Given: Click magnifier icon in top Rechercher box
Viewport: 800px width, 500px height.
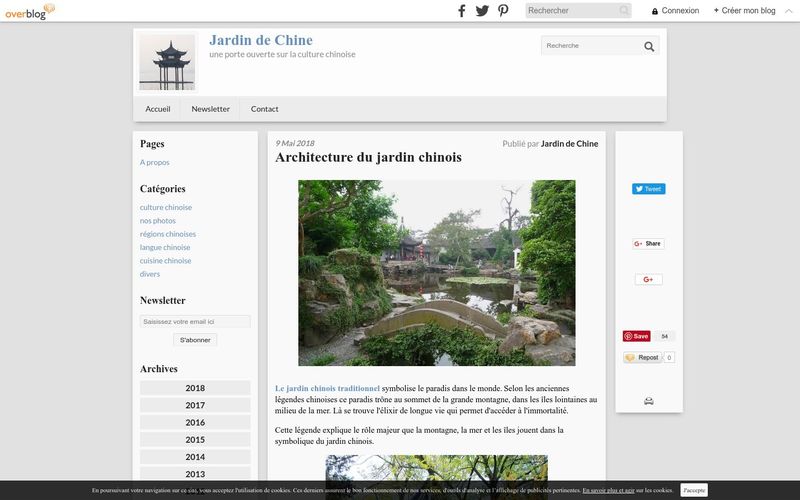Looking at the screenshot, I should click(x=624, y=10).
